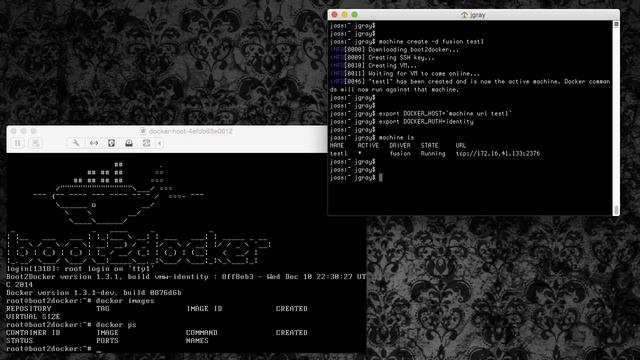This screenshot has width=640, height=360.
Task: Click the DRIVER column header
Action: (400, 146)
